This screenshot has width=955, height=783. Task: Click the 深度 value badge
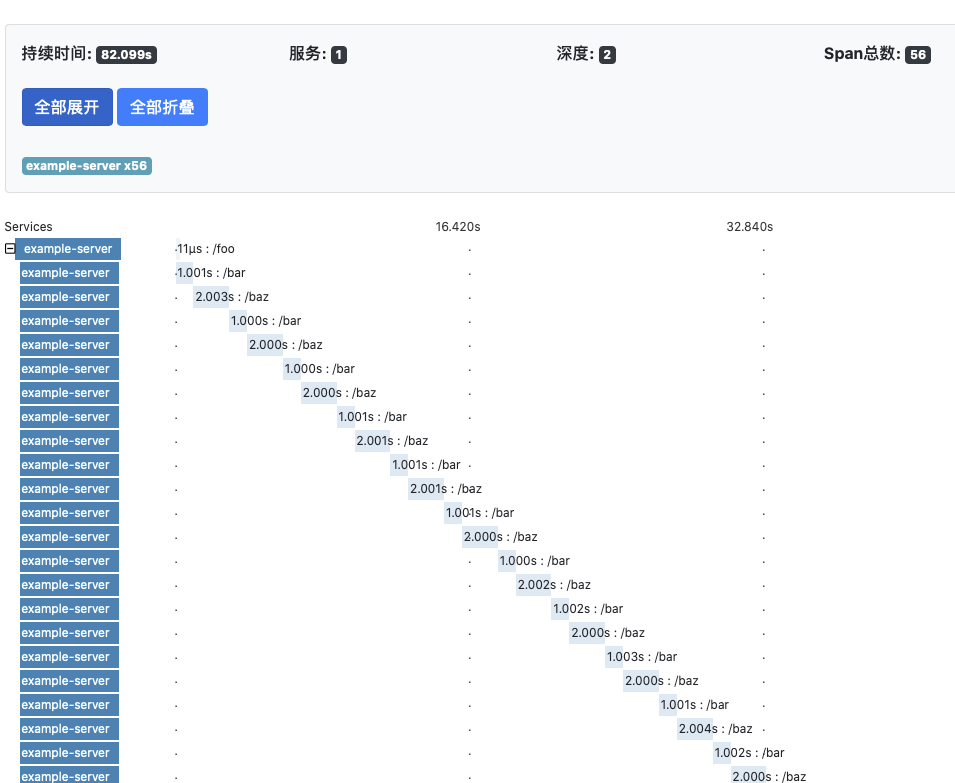point(607,55)
